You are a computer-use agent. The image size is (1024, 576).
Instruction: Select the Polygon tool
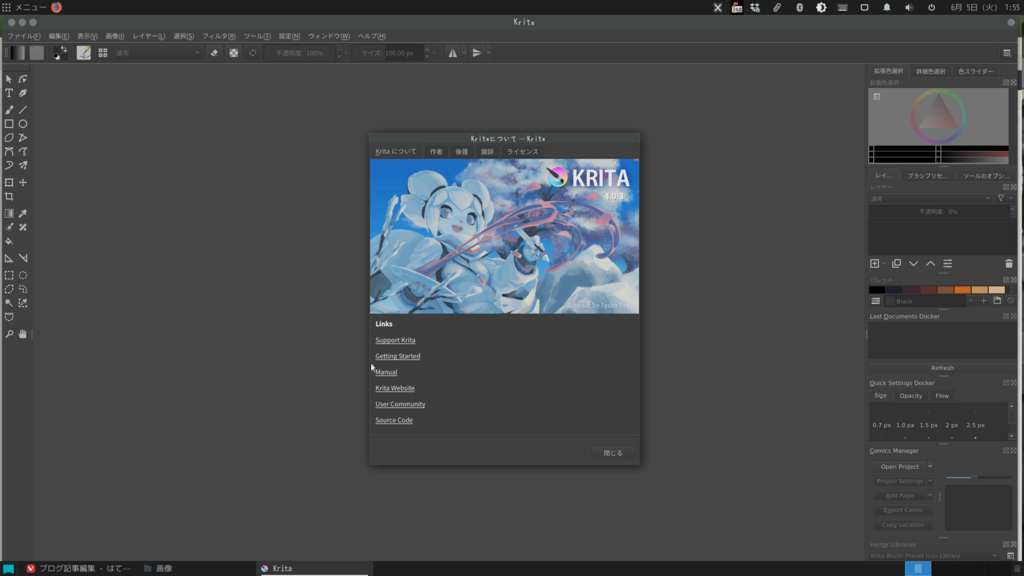tap(9, 138)
